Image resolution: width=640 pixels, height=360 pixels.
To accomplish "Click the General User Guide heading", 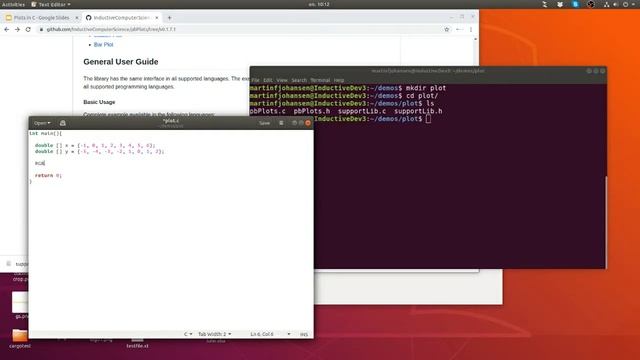I will (121, 62).
